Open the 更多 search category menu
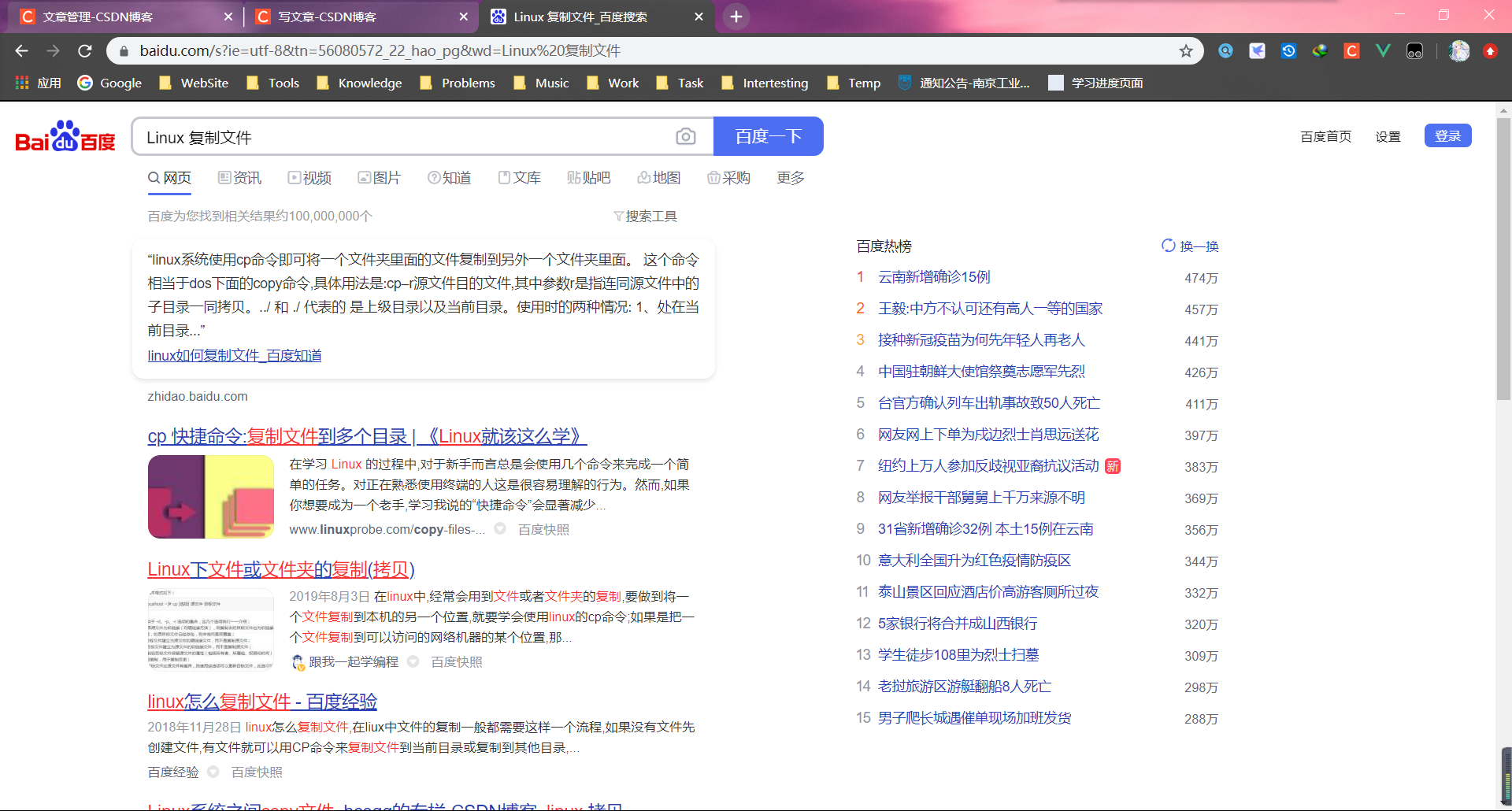The height and width of the screenshot is (811, 1512). tap(791, 178)
